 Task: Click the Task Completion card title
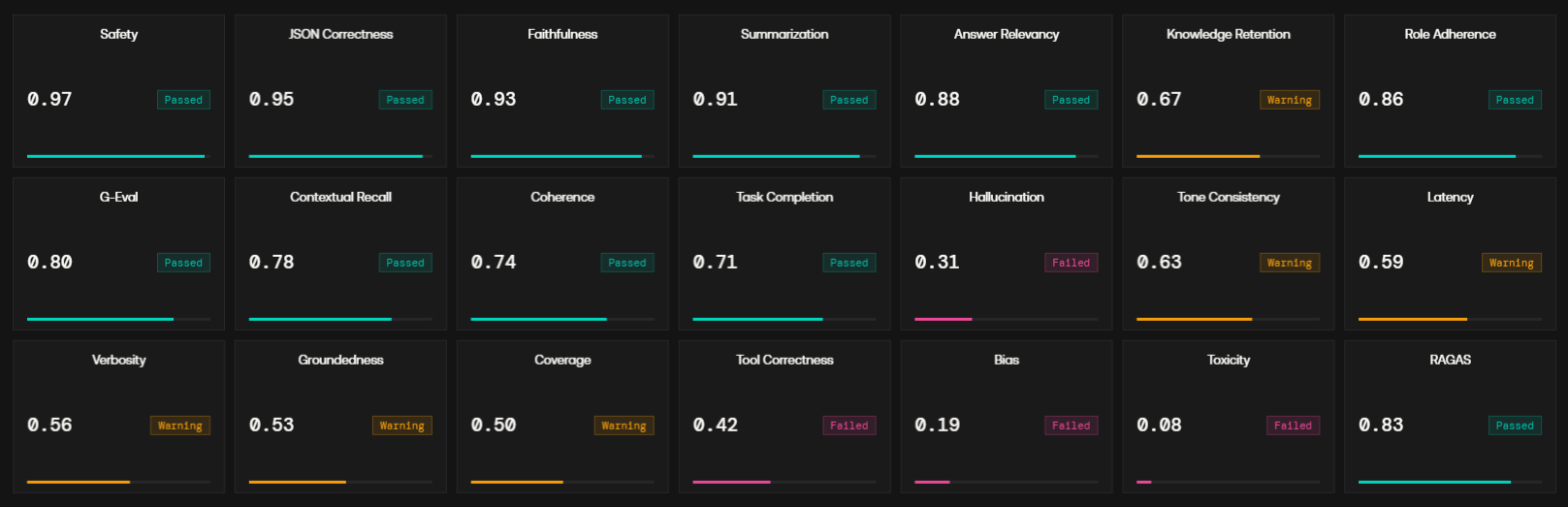pos(784,197)
